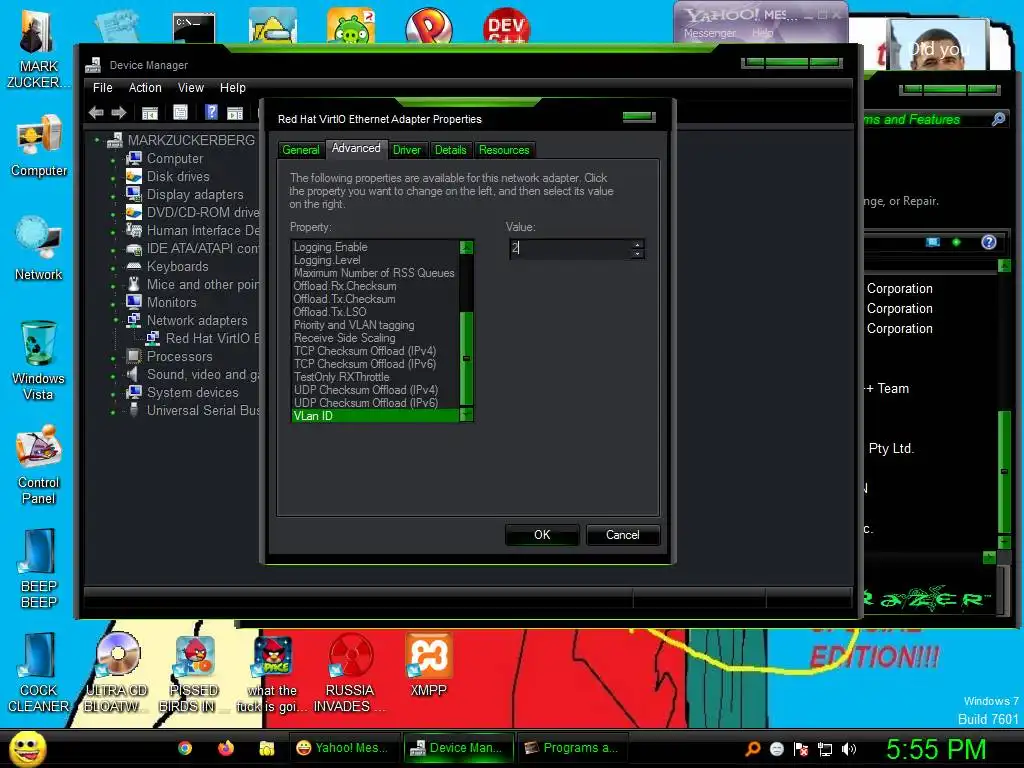Screen dimensions: 1024x768
Task: Click the search icon in Programs and Features
Action: click(x=999, y=119)
